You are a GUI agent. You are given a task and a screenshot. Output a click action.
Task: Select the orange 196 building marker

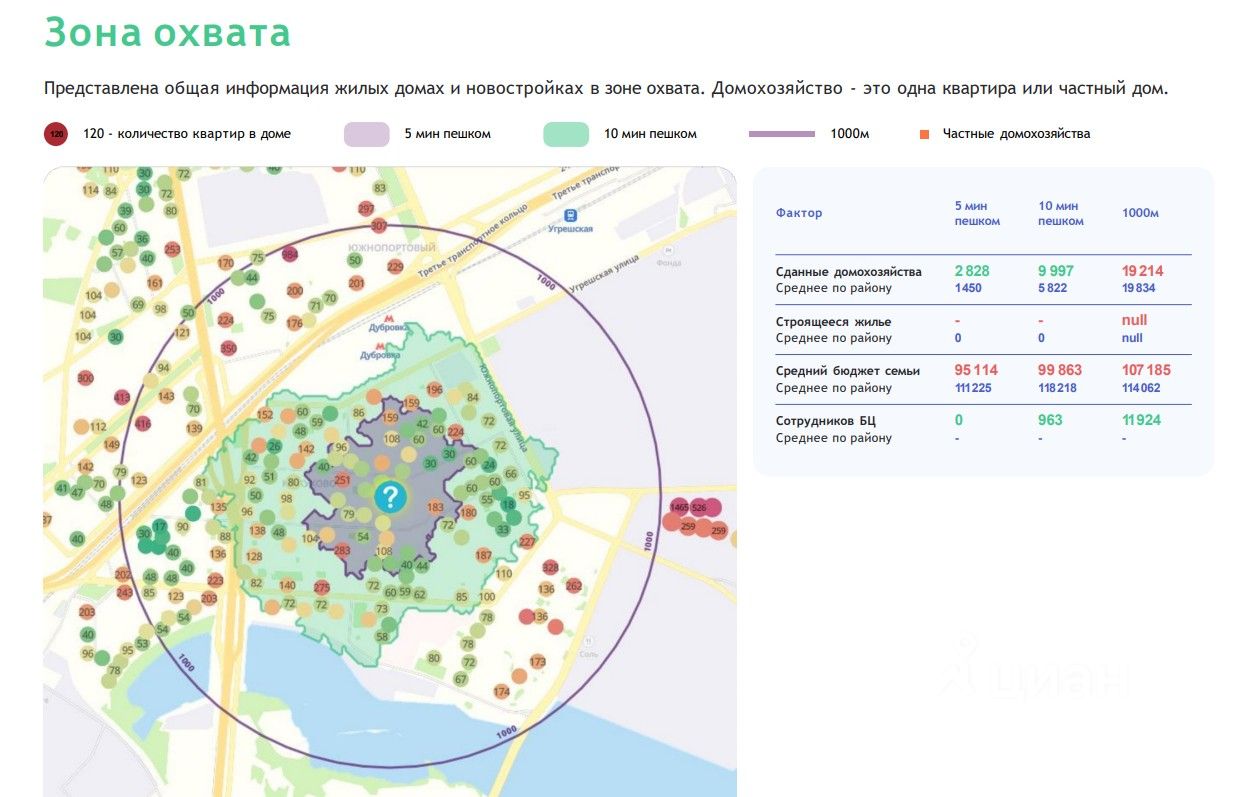[x=434, y=389]
